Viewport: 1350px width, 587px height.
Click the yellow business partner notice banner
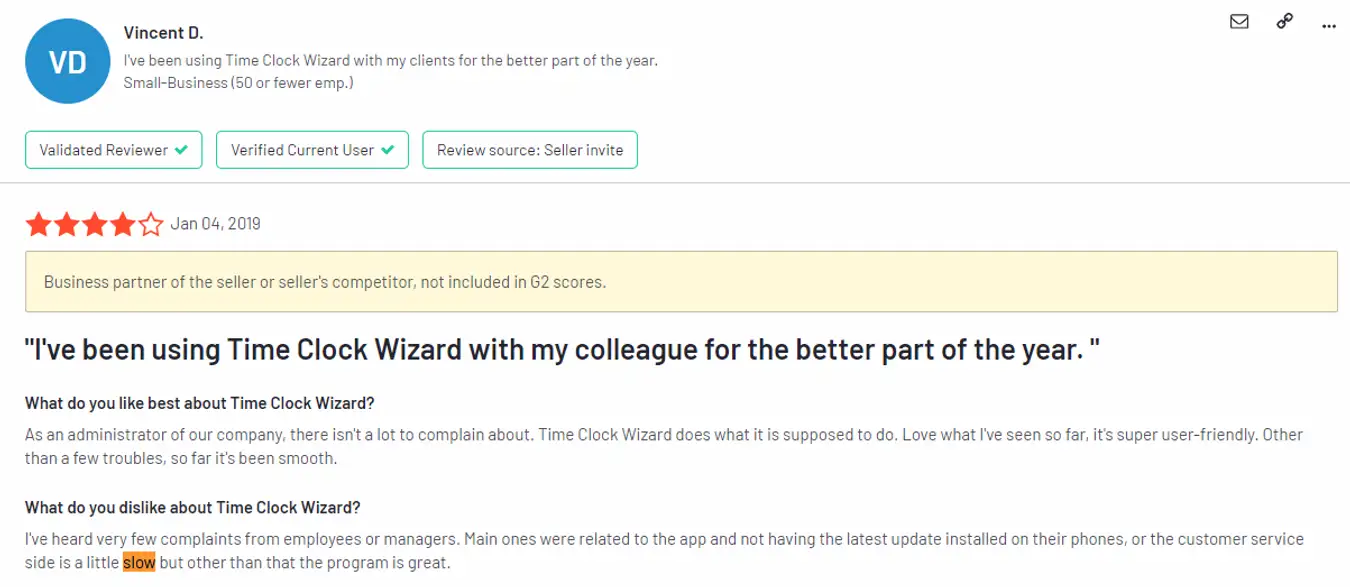coord(675,281)
